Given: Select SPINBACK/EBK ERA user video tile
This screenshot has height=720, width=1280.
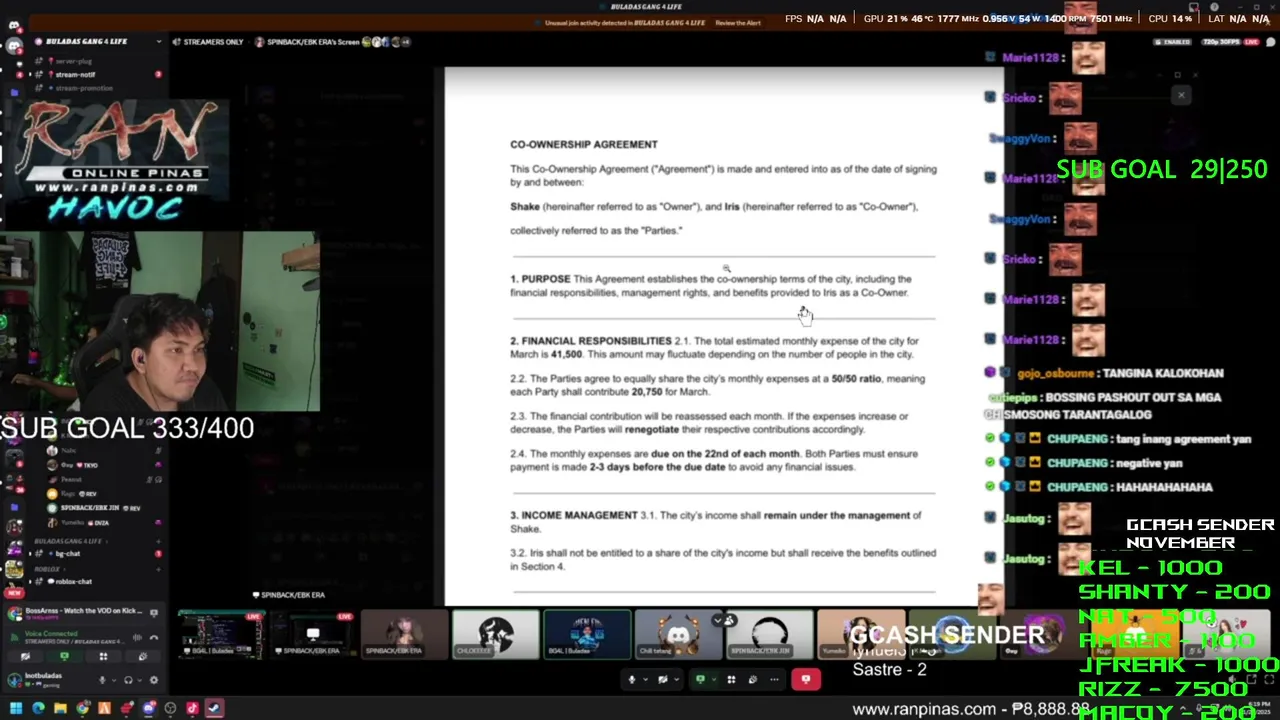Looking at the screenshot, I should (x=404, y=635).
